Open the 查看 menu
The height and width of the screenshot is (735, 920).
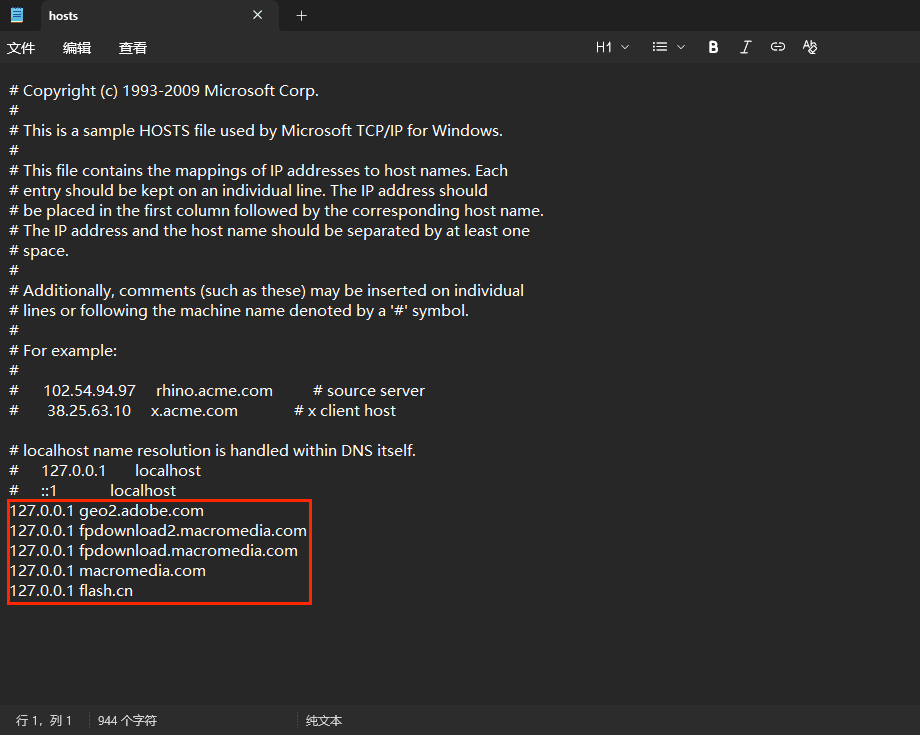point(133,48)
